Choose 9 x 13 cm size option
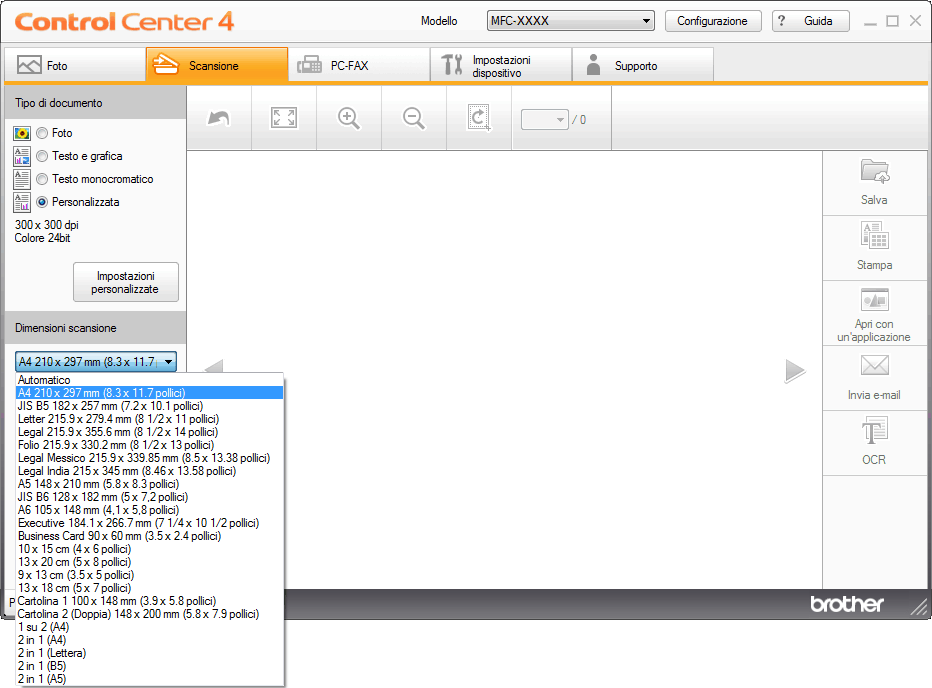The width and height of the screenshot is (932, 688). 149,575
